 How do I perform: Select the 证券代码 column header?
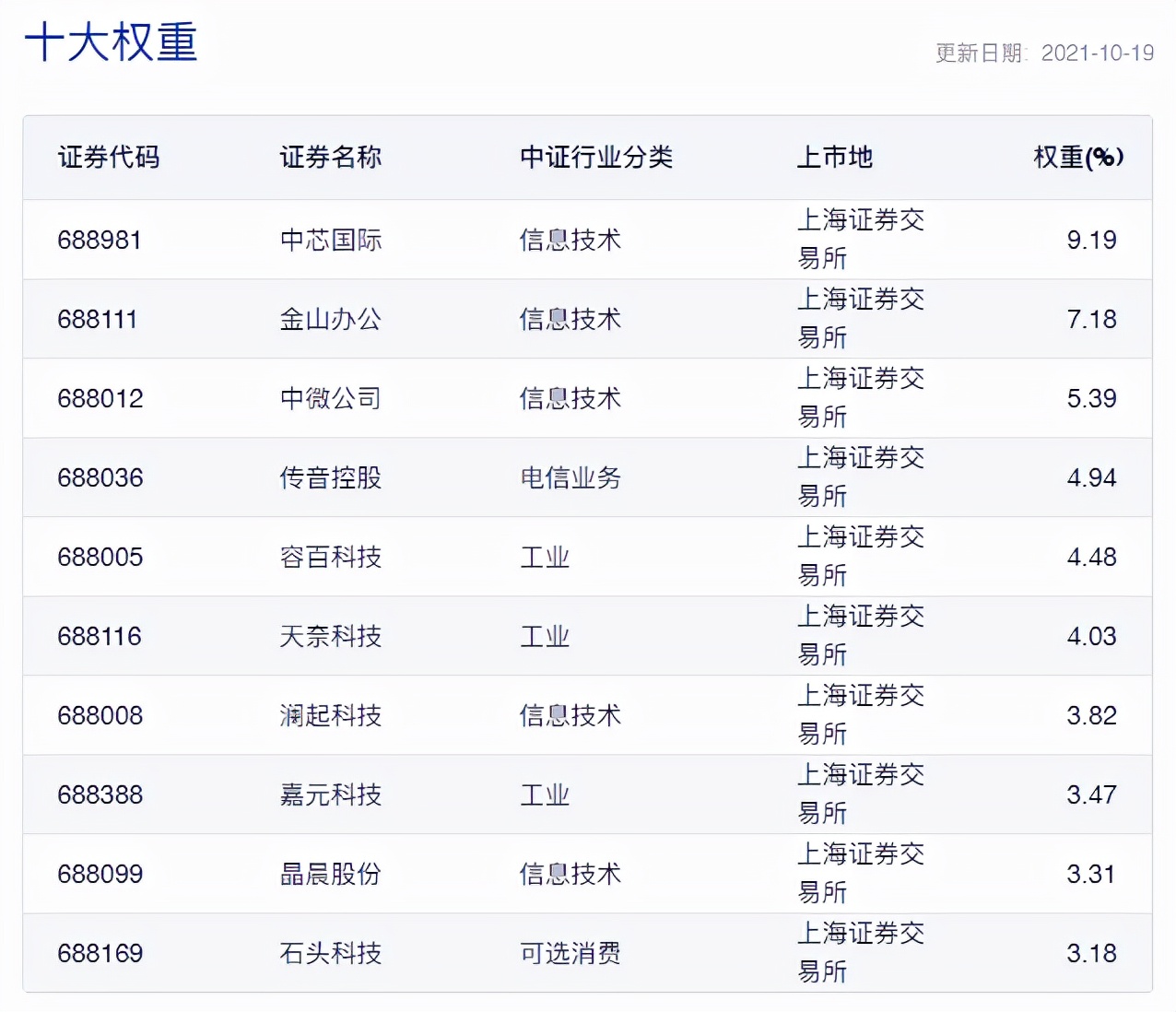110,158
